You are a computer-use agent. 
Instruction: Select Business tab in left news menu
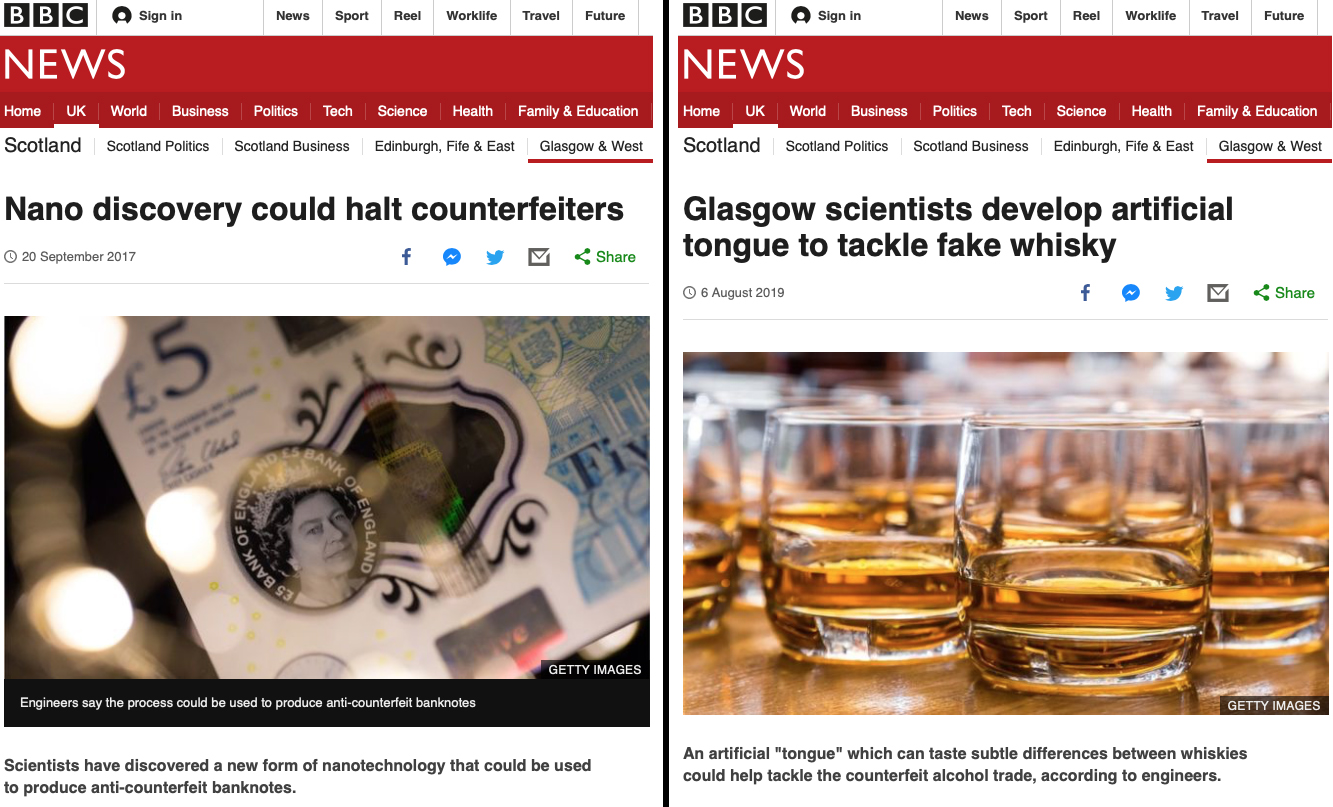pyautogui.click(x=200, y=111)
